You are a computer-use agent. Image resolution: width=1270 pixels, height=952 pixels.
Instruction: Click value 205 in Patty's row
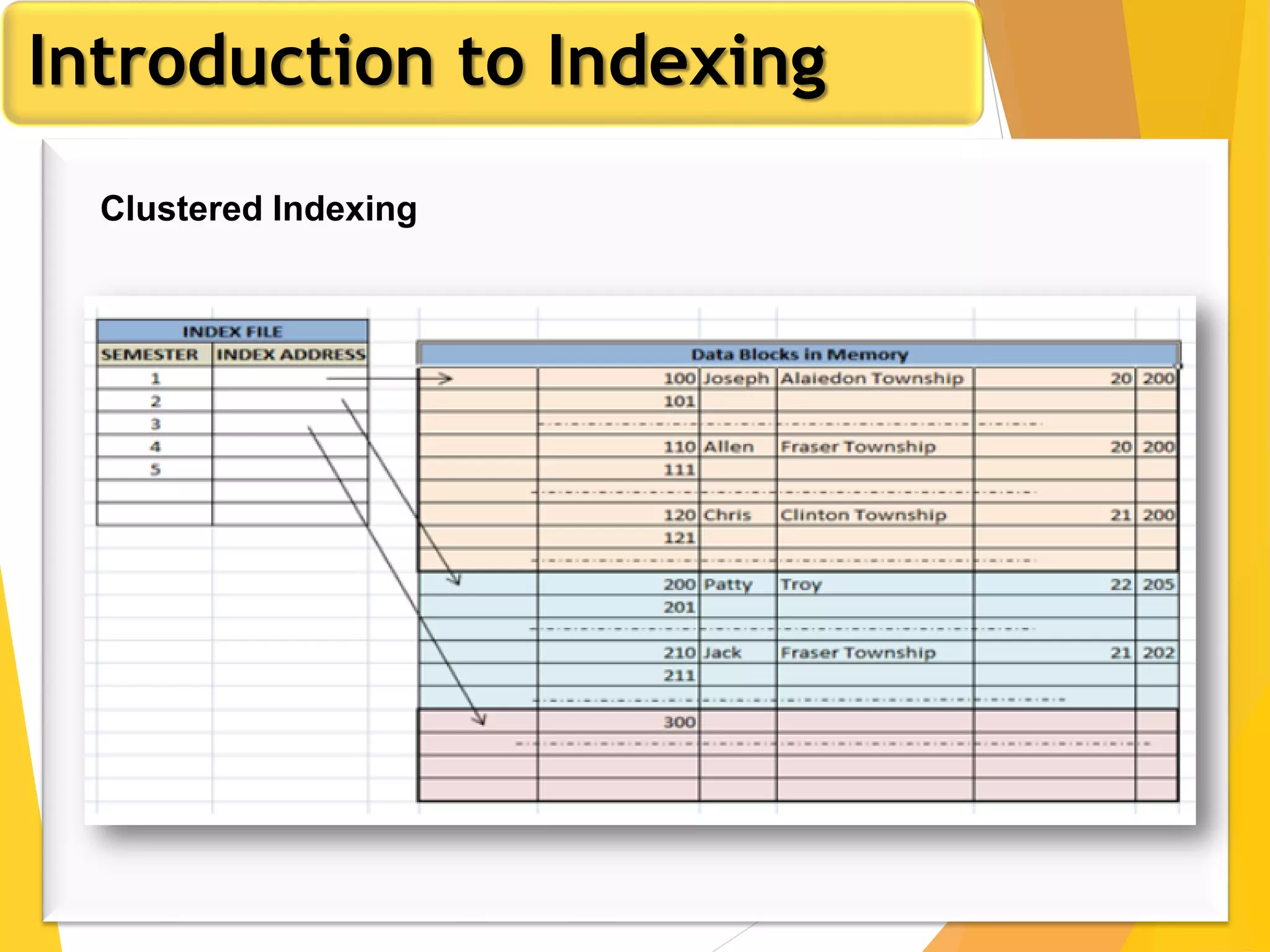(x=1157, y=584)
